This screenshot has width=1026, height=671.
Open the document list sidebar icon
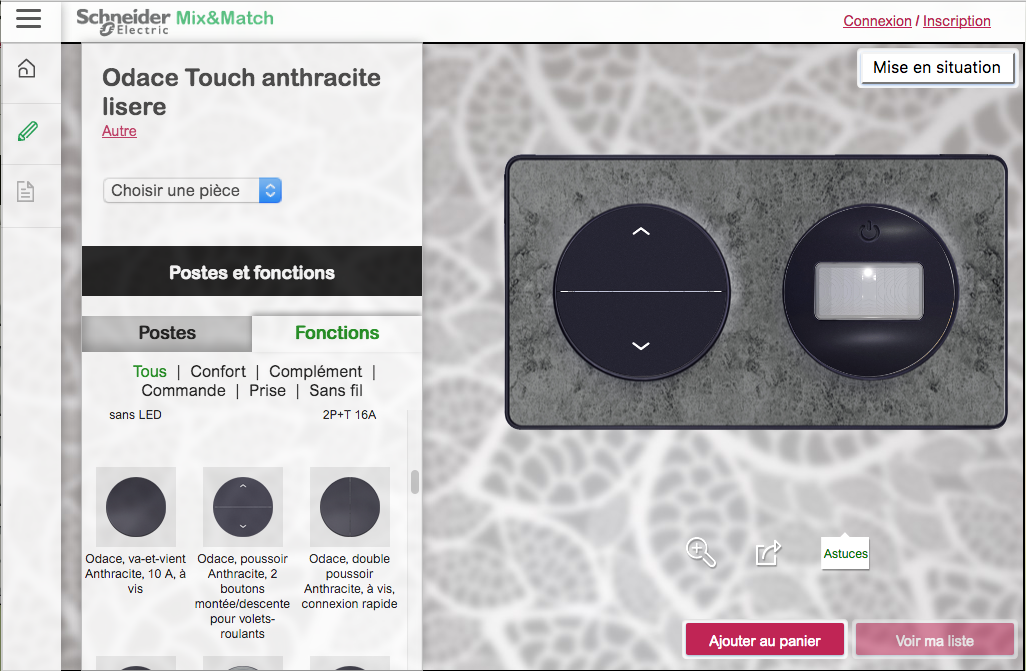click(x=26, y=192)
